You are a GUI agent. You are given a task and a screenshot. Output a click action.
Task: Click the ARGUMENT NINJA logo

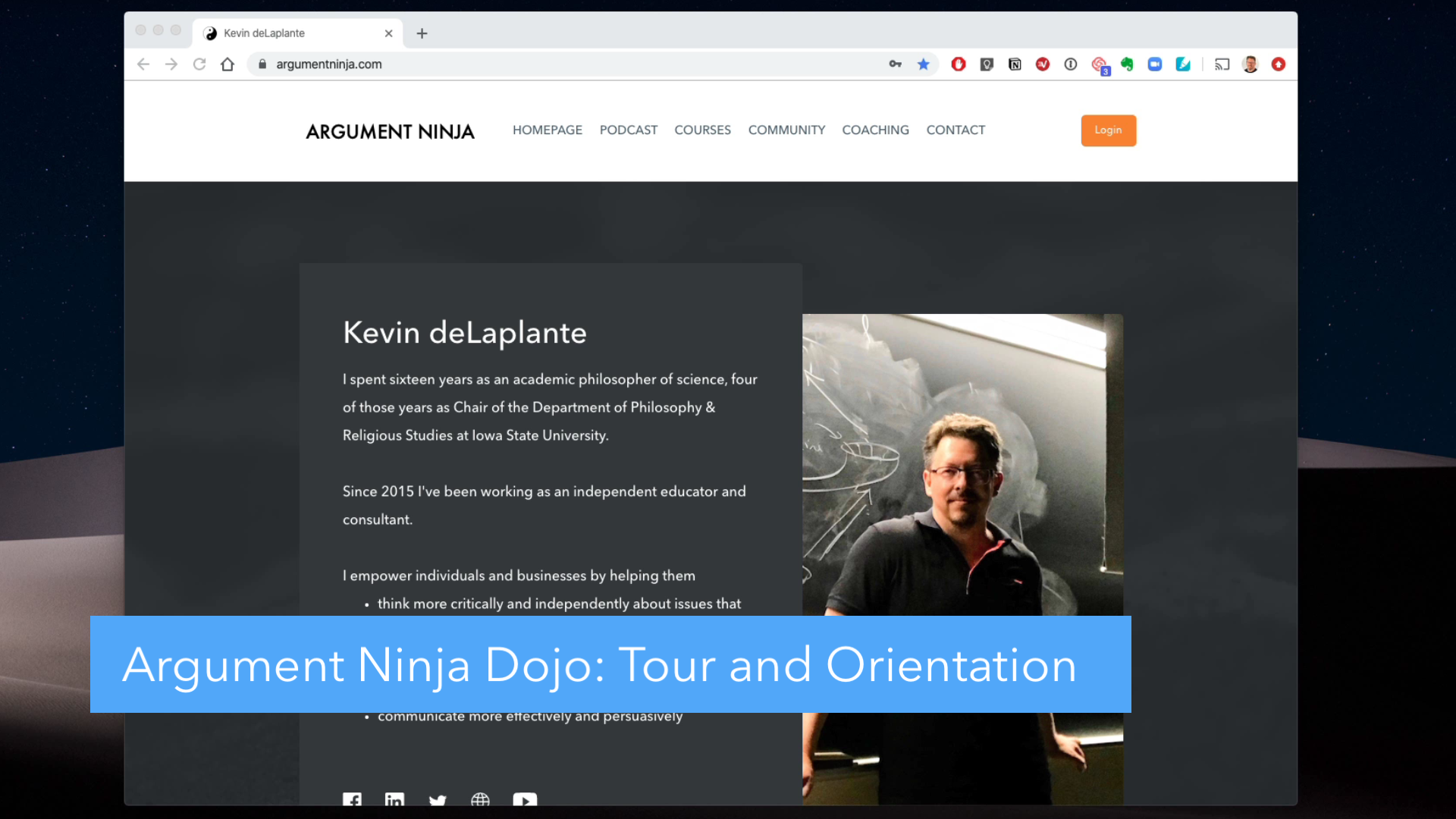point(390,132)
